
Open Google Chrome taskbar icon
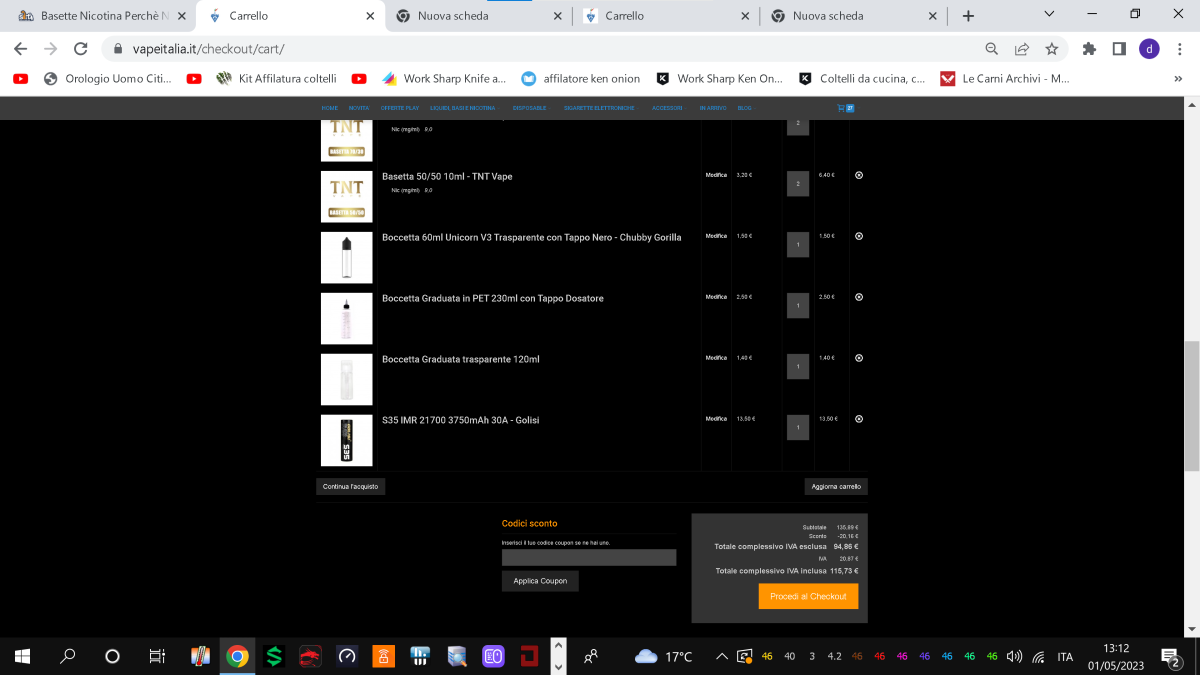point(237,657)
